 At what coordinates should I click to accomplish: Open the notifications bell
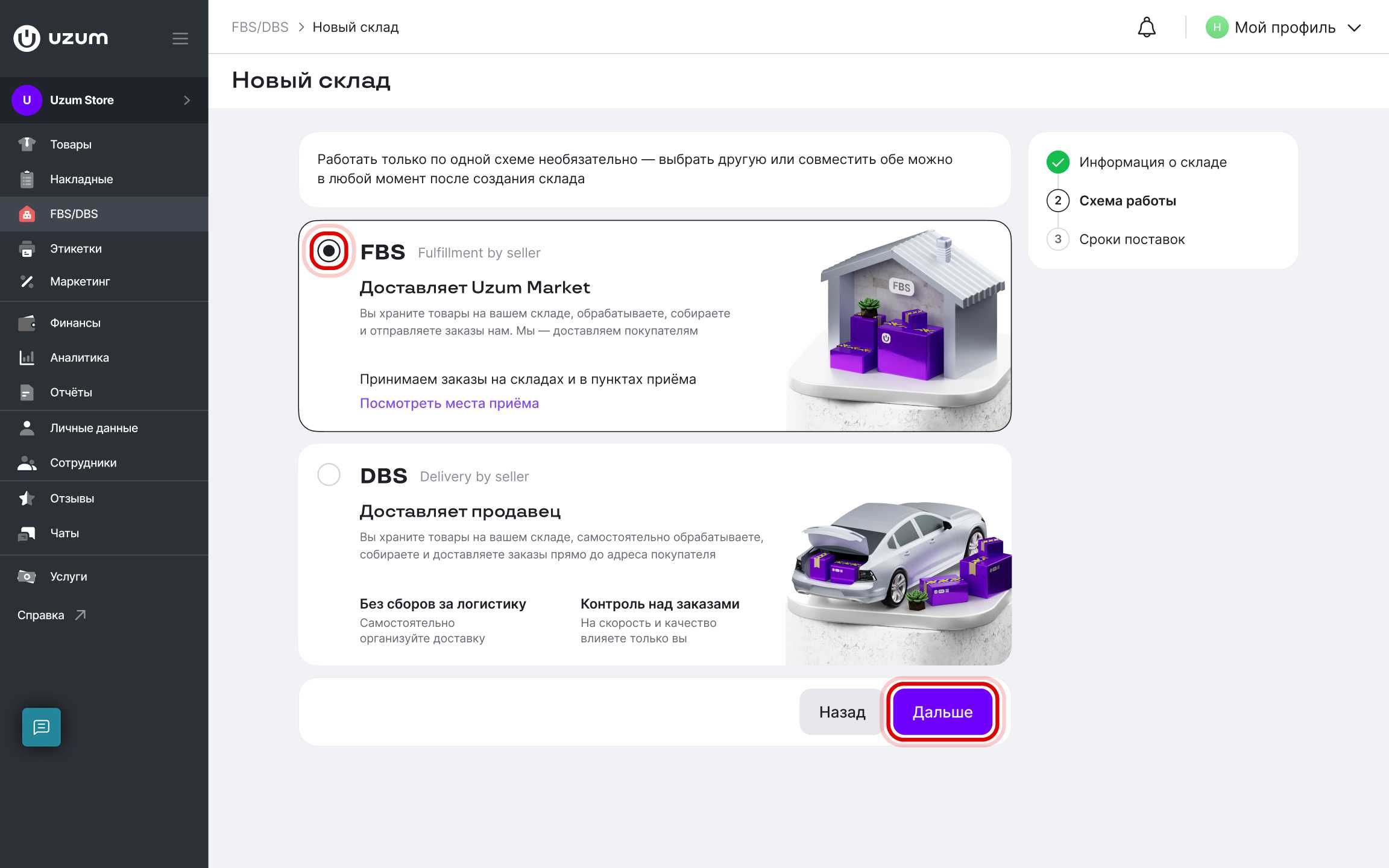1146,28
